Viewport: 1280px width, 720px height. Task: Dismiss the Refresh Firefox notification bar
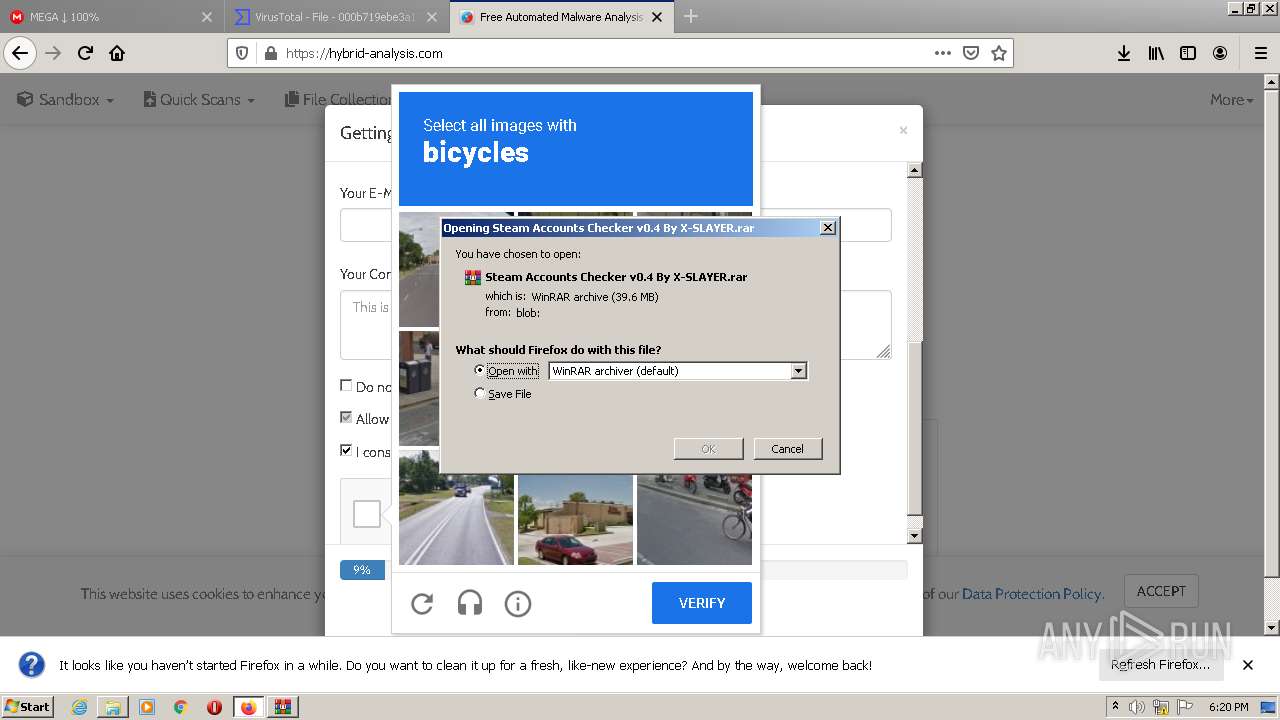click(x=1248, y=665)
